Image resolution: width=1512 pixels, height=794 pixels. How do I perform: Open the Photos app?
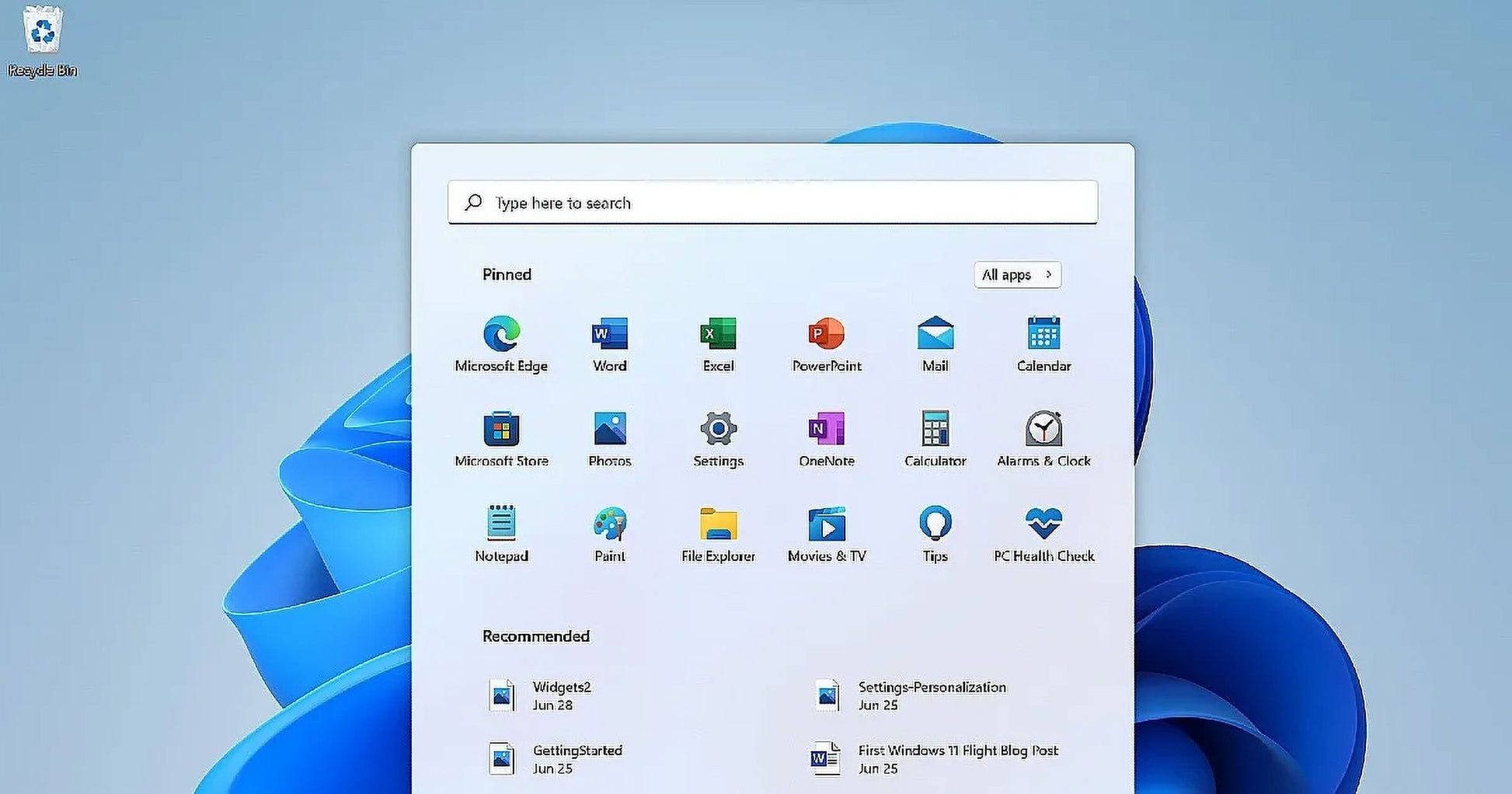610,439
